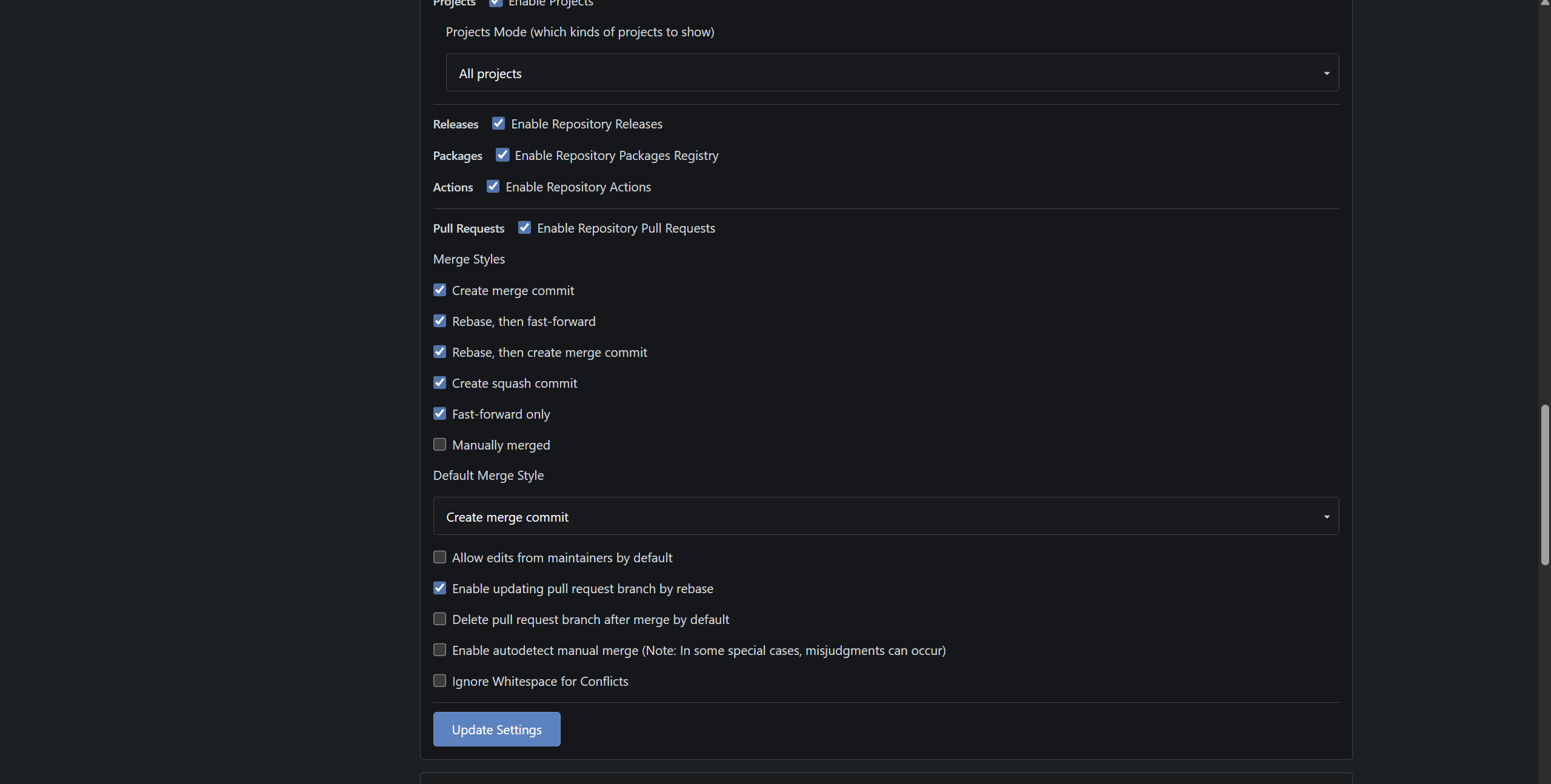Check Enable autodetect manual merge option
The width and height of the screenshot is (1551, 784).
click(439, 650)
